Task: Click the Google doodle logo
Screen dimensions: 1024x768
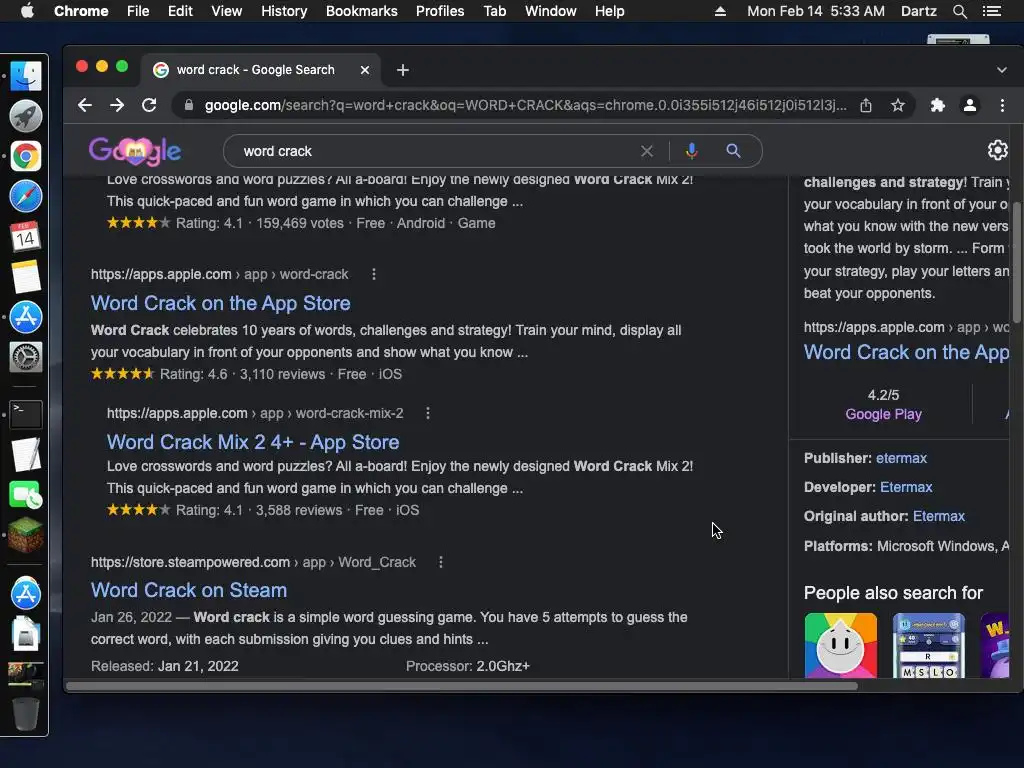Action: pyautogui.click(x=135, y=151)
